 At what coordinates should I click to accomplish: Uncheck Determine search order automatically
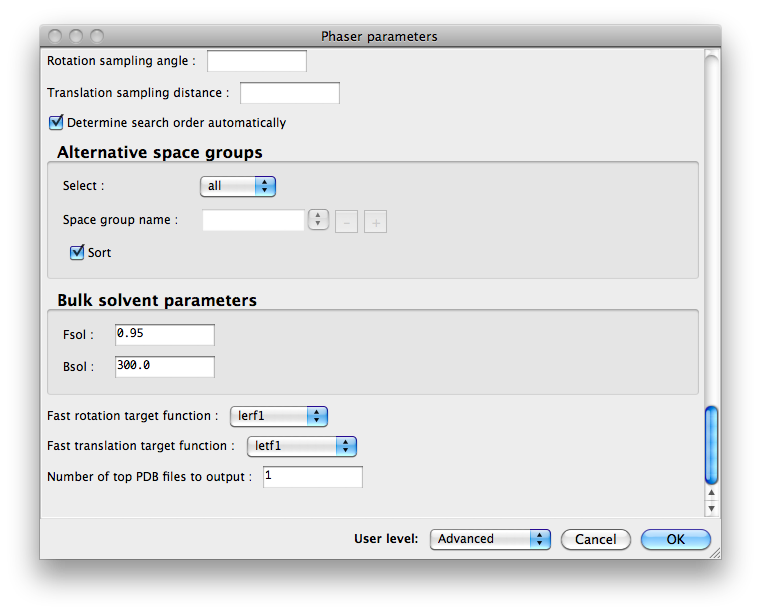tap(56, 123)
